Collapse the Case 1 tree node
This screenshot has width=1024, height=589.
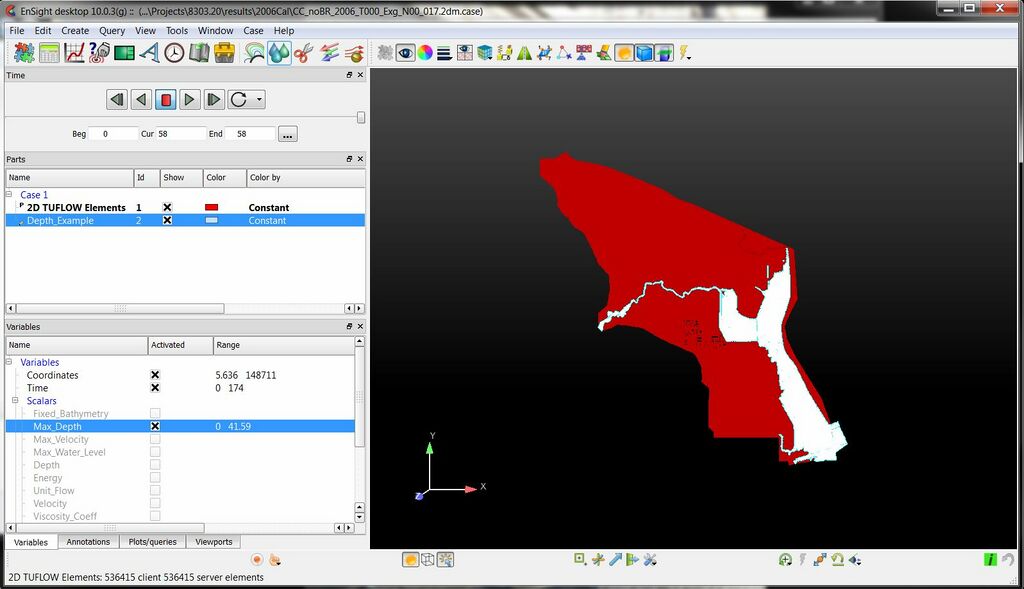pos(10,195)
